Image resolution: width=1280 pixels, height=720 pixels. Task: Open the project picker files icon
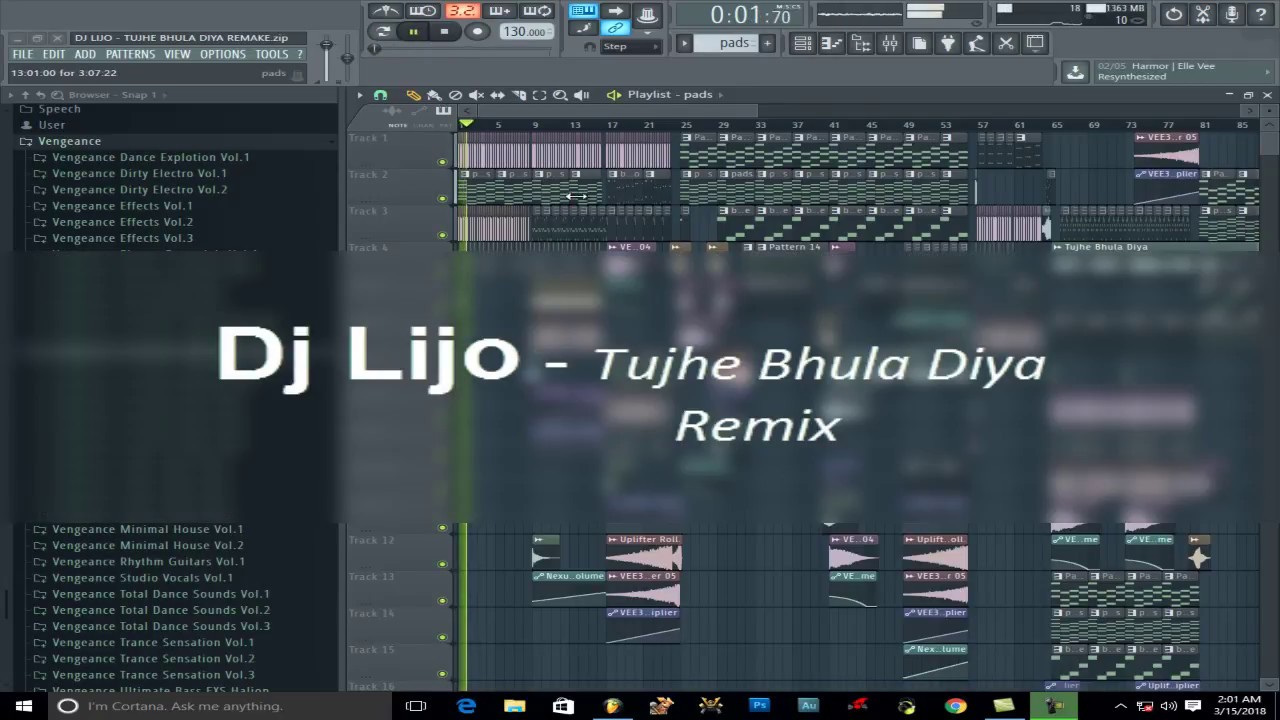coord(919,43)
